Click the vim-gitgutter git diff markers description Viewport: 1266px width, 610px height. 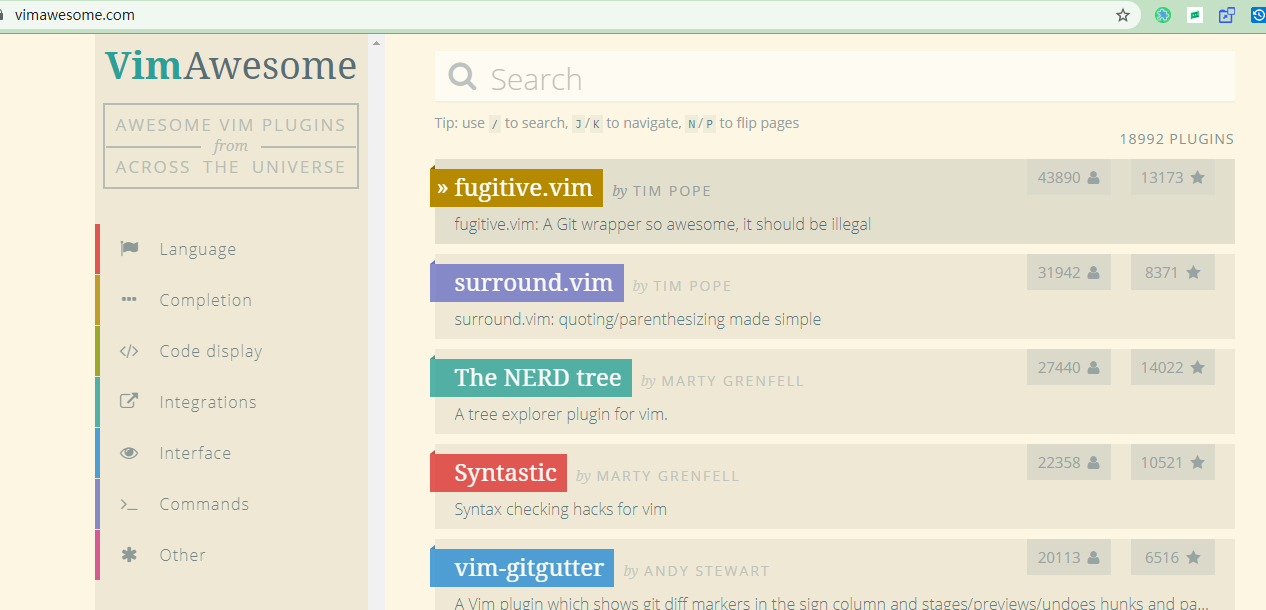[831, 603]
